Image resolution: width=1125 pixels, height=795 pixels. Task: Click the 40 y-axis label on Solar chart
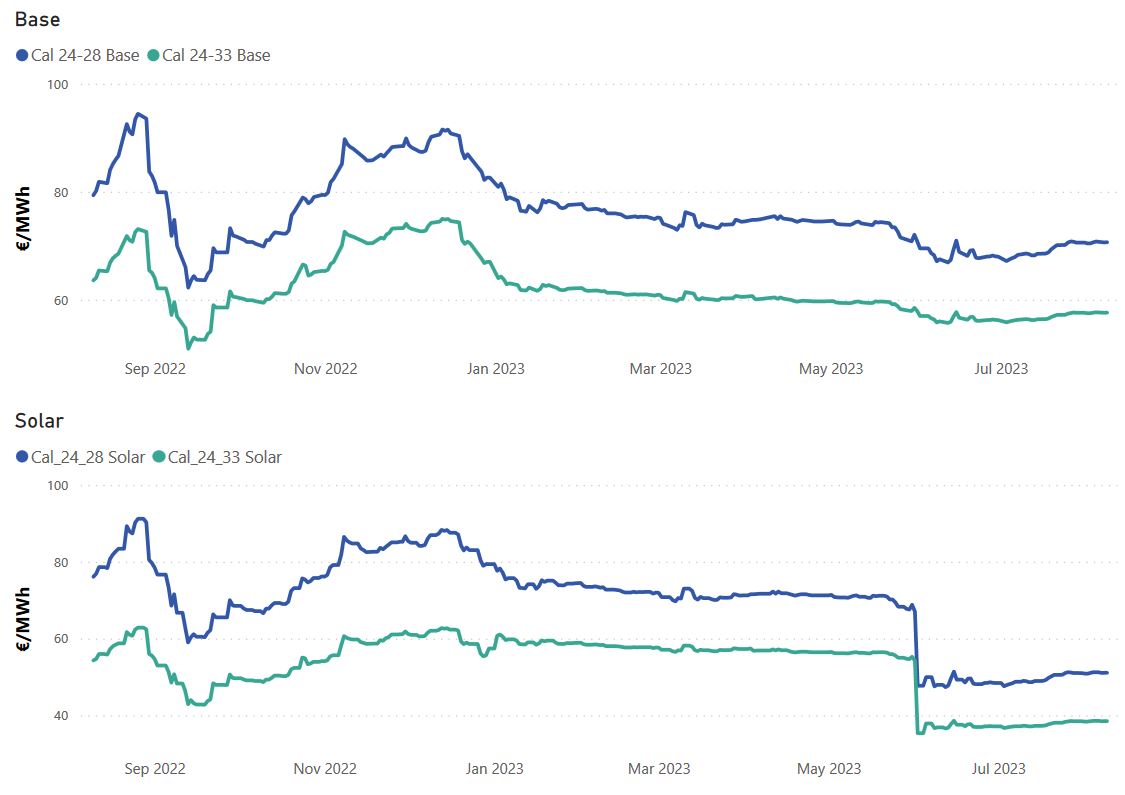(58, 716)
